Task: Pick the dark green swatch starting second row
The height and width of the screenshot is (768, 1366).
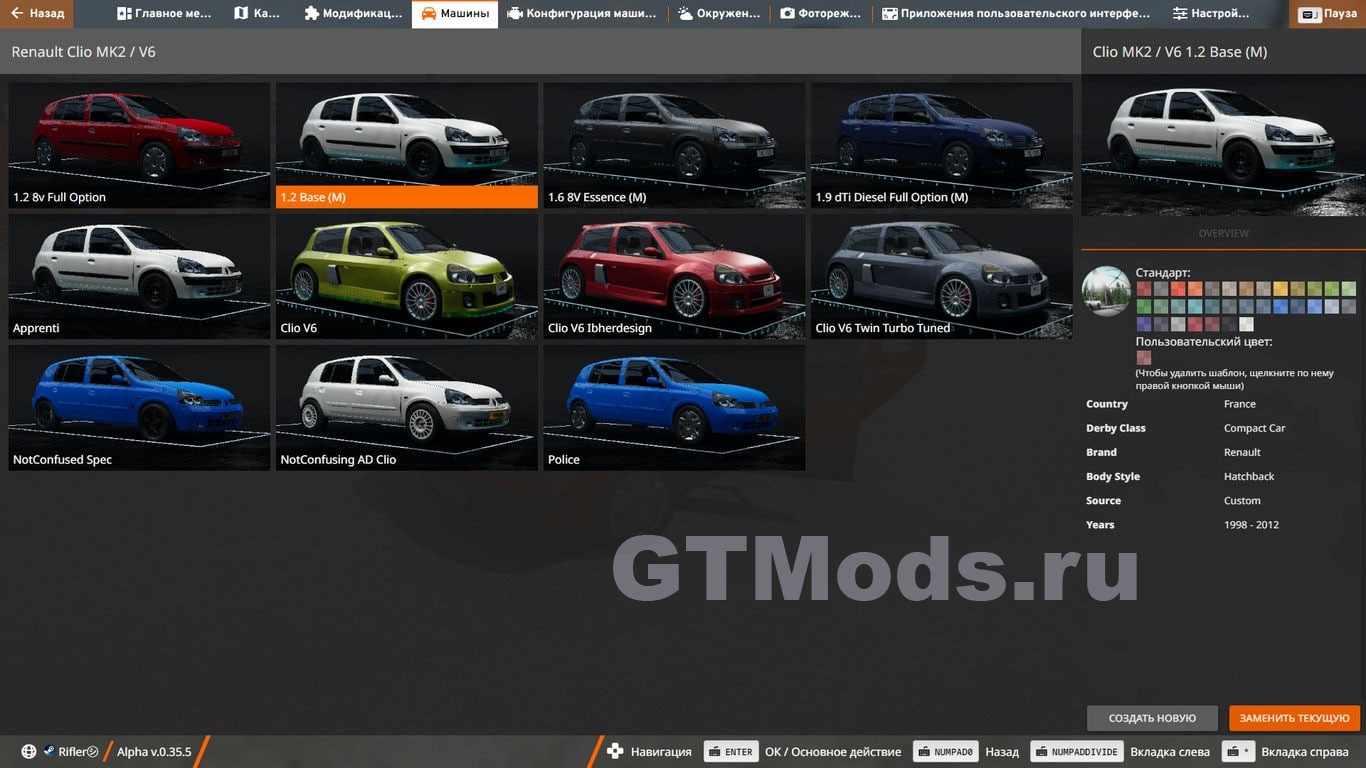Action: click(x=1144, y=307)
